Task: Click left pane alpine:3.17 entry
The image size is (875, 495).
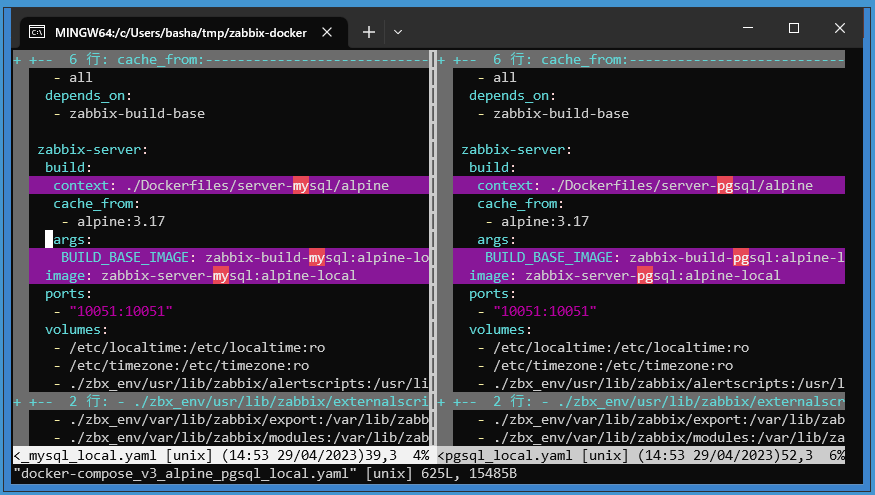Action: pos(121,222)
